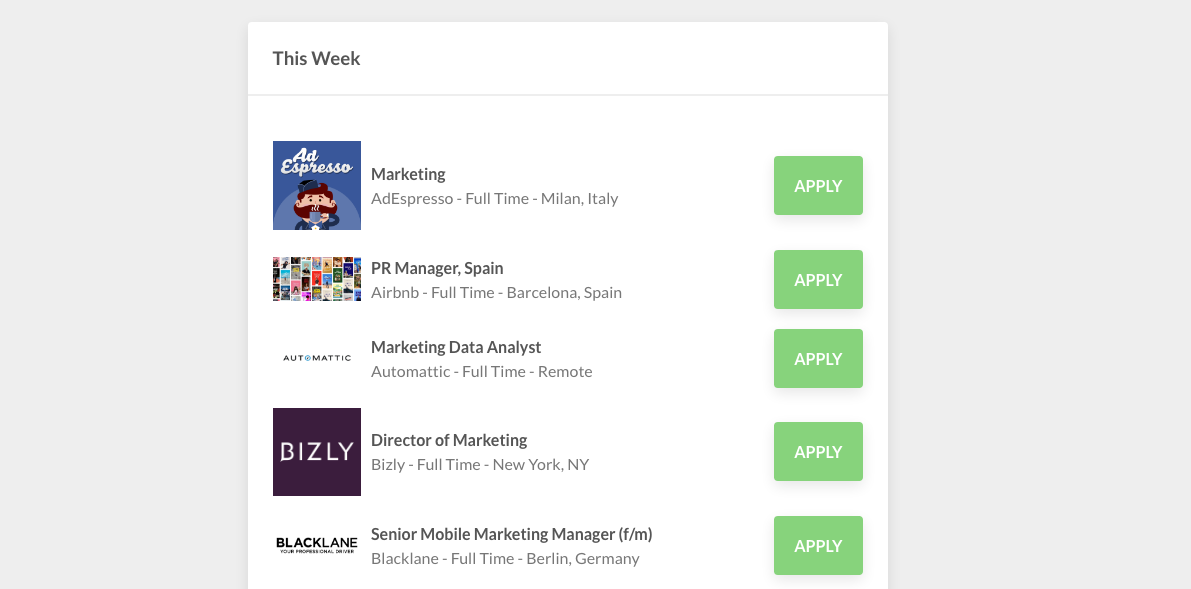The image size is (1191, 589).
Task: Click the Bizly company logo
Action: [x=316, y=451]
